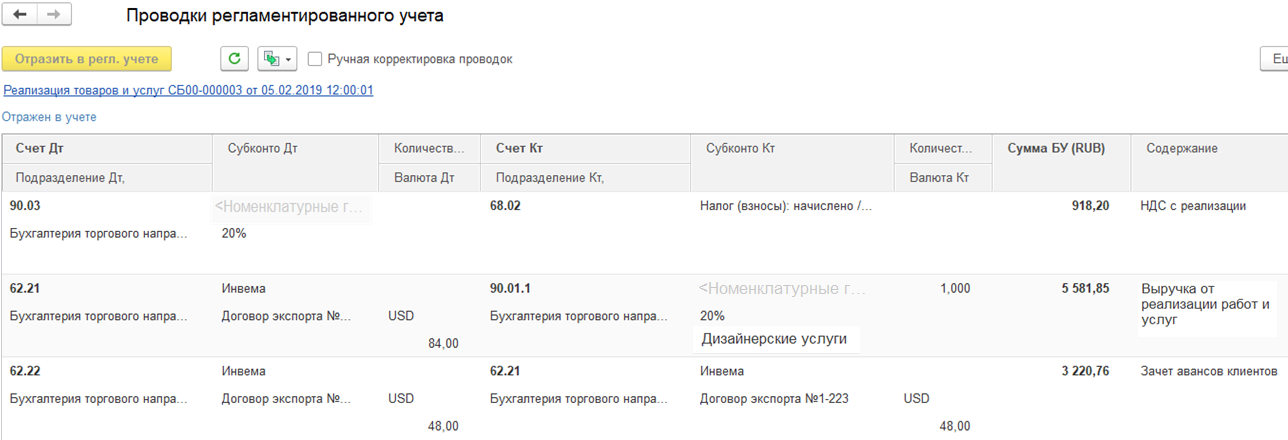This screenshot has width=1288, height=440.
Task: Select the 90.01.1 credit account cell
Action: [510, 288]
